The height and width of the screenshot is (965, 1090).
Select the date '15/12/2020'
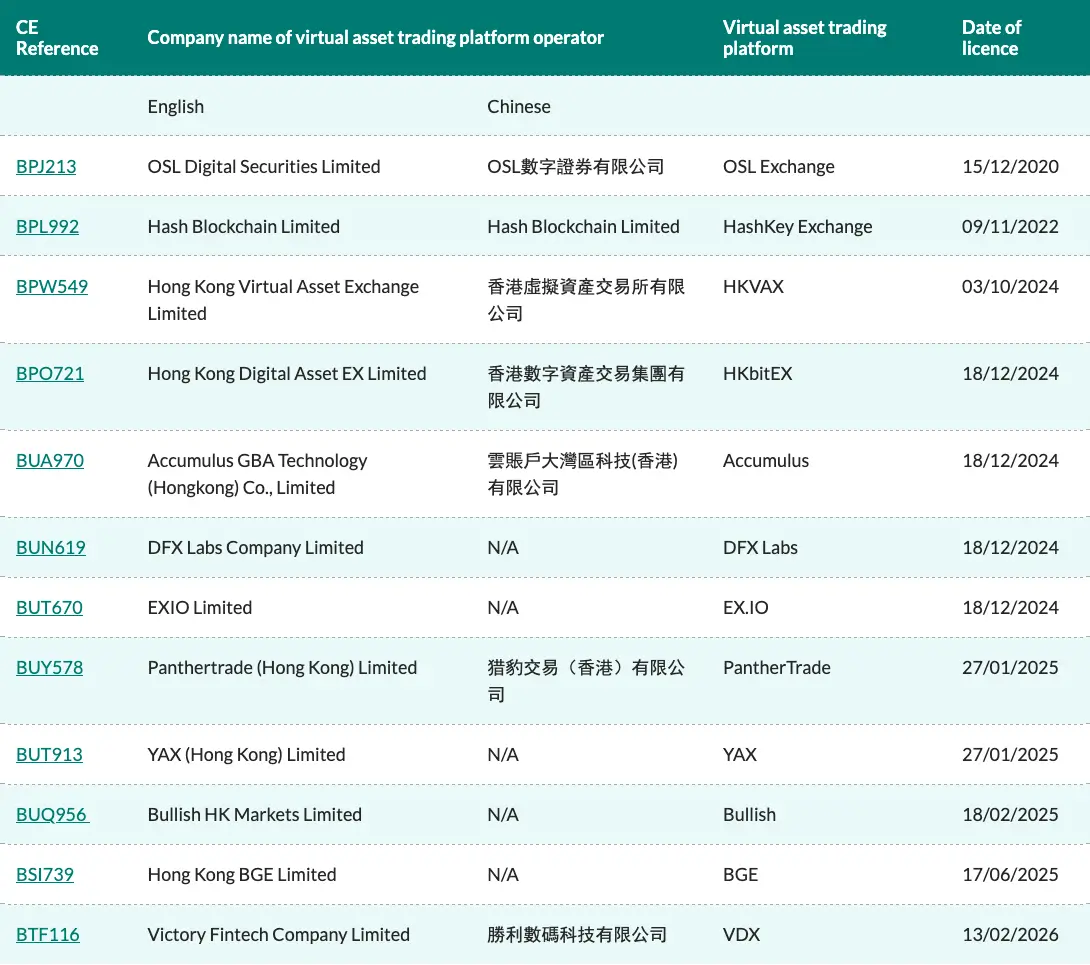pos(1010,167)
